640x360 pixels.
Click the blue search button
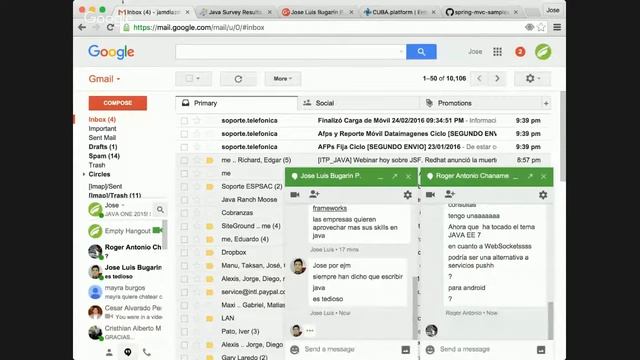tap(421, 52)
